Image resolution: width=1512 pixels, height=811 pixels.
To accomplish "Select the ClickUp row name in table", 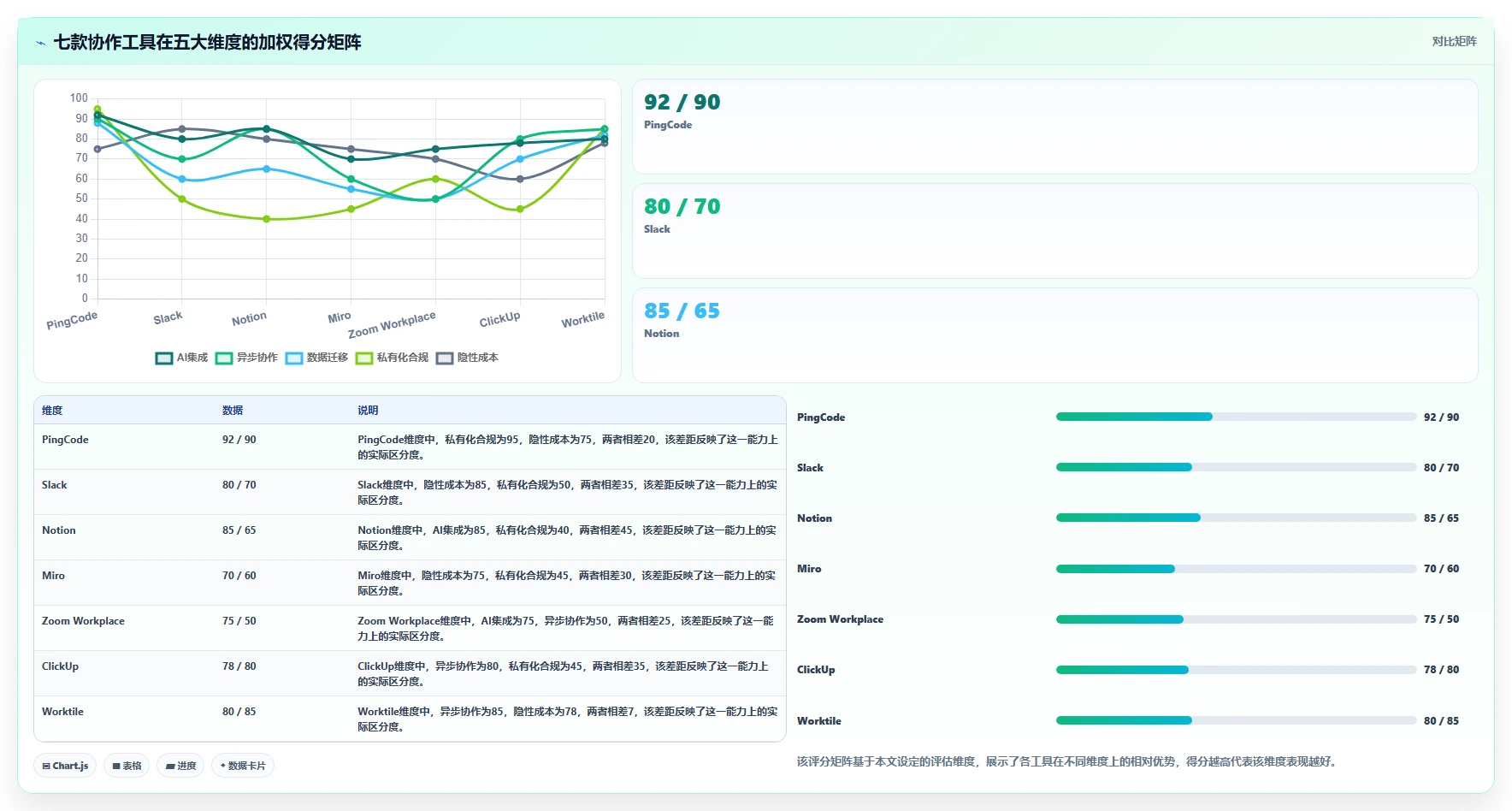I will tap(60, 666).
